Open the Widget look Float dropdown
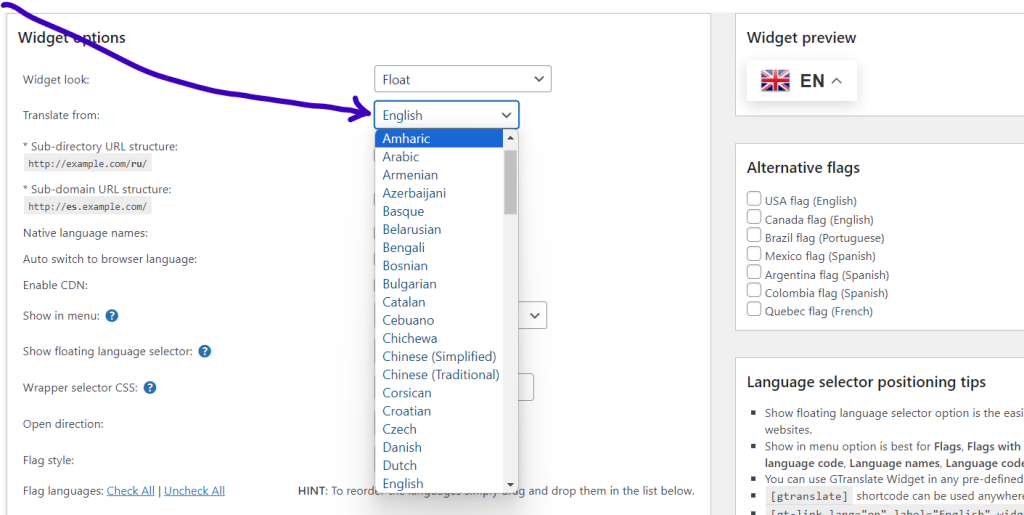Screen dimensions: 1024x515 [463, 79]
